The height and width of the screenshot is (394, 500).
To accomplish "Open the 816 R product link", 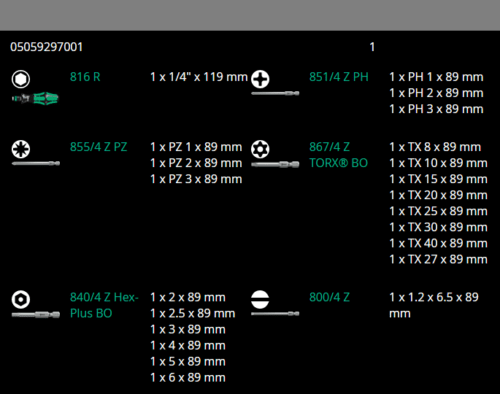I will [x=85, y=77].
